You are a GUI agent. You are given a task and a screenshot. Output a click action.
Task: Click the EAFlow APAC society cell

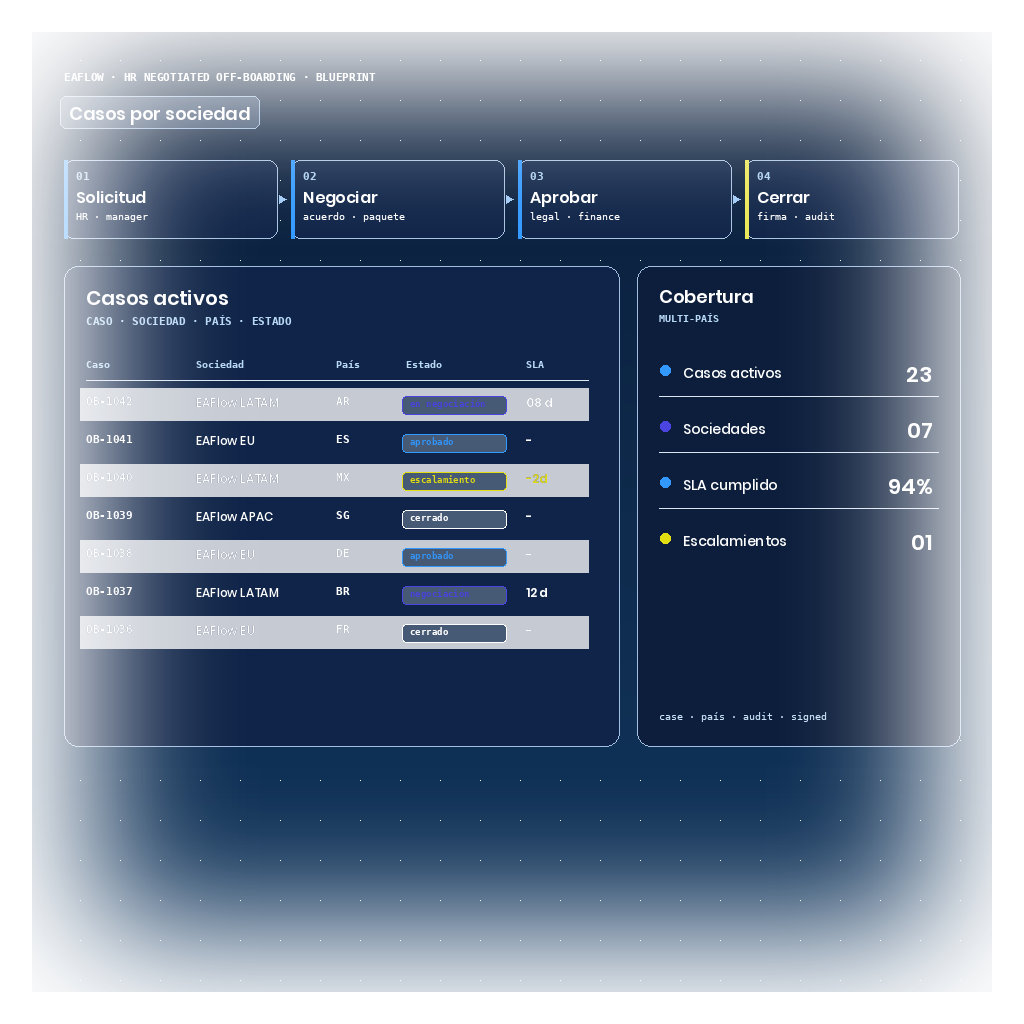234,517
